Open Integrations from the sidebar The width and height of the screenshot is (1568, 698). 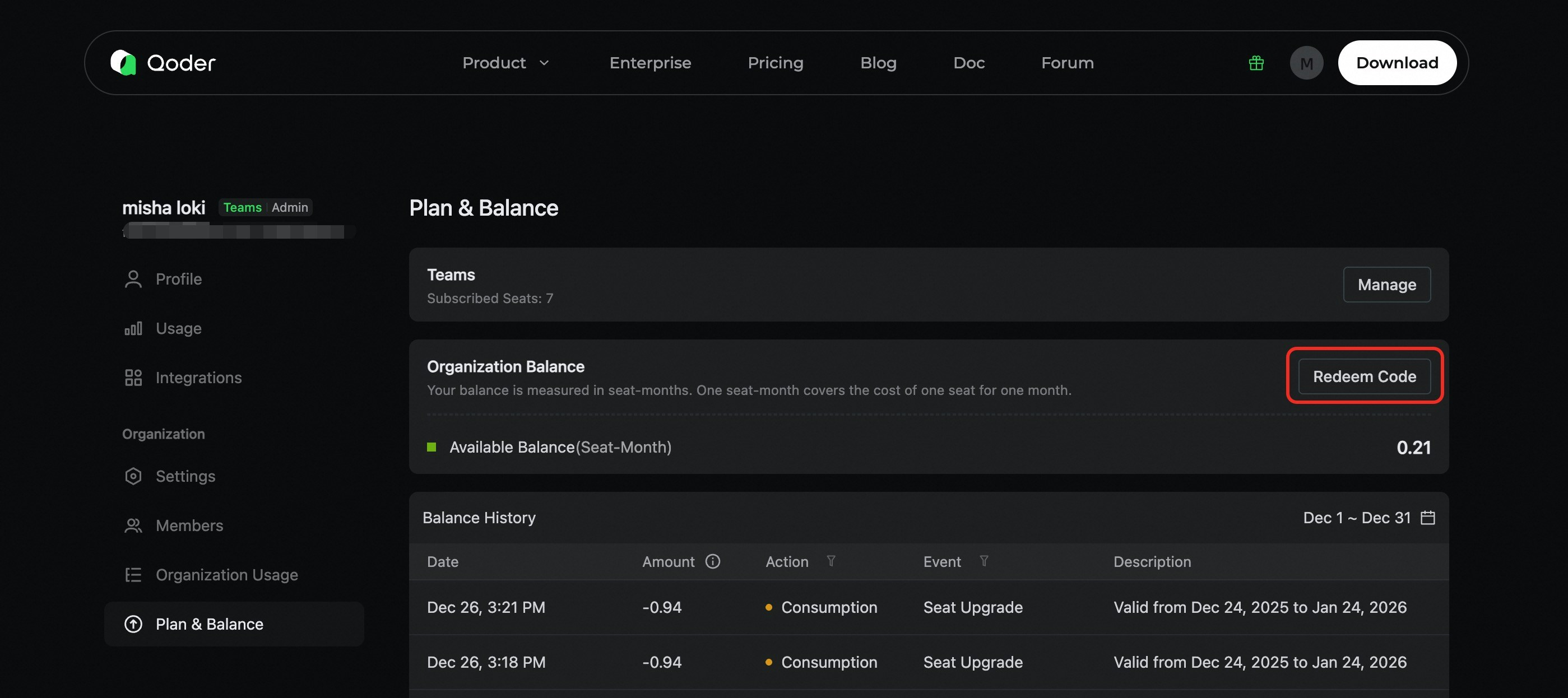198,378
